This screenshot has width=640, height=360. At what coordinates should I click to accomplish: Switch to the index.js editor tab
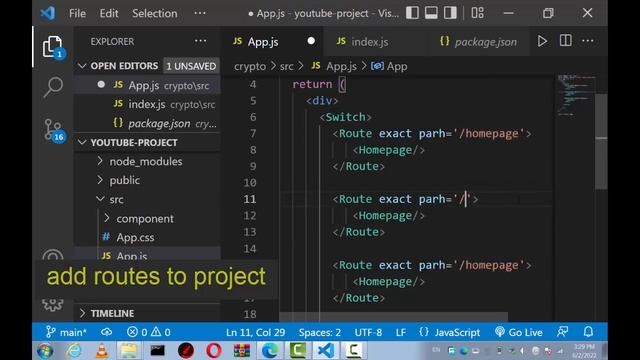(x=370, y=42)
